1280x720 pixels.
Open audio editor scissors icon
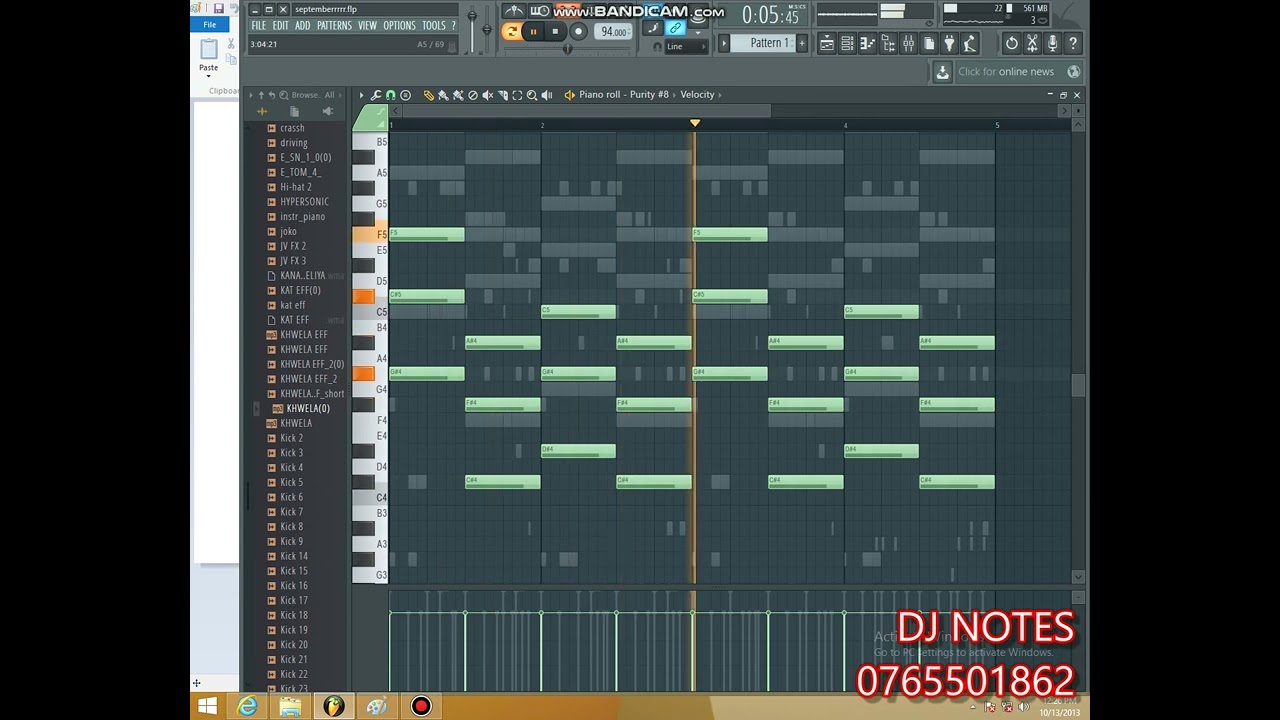[x=1032, y=44]
